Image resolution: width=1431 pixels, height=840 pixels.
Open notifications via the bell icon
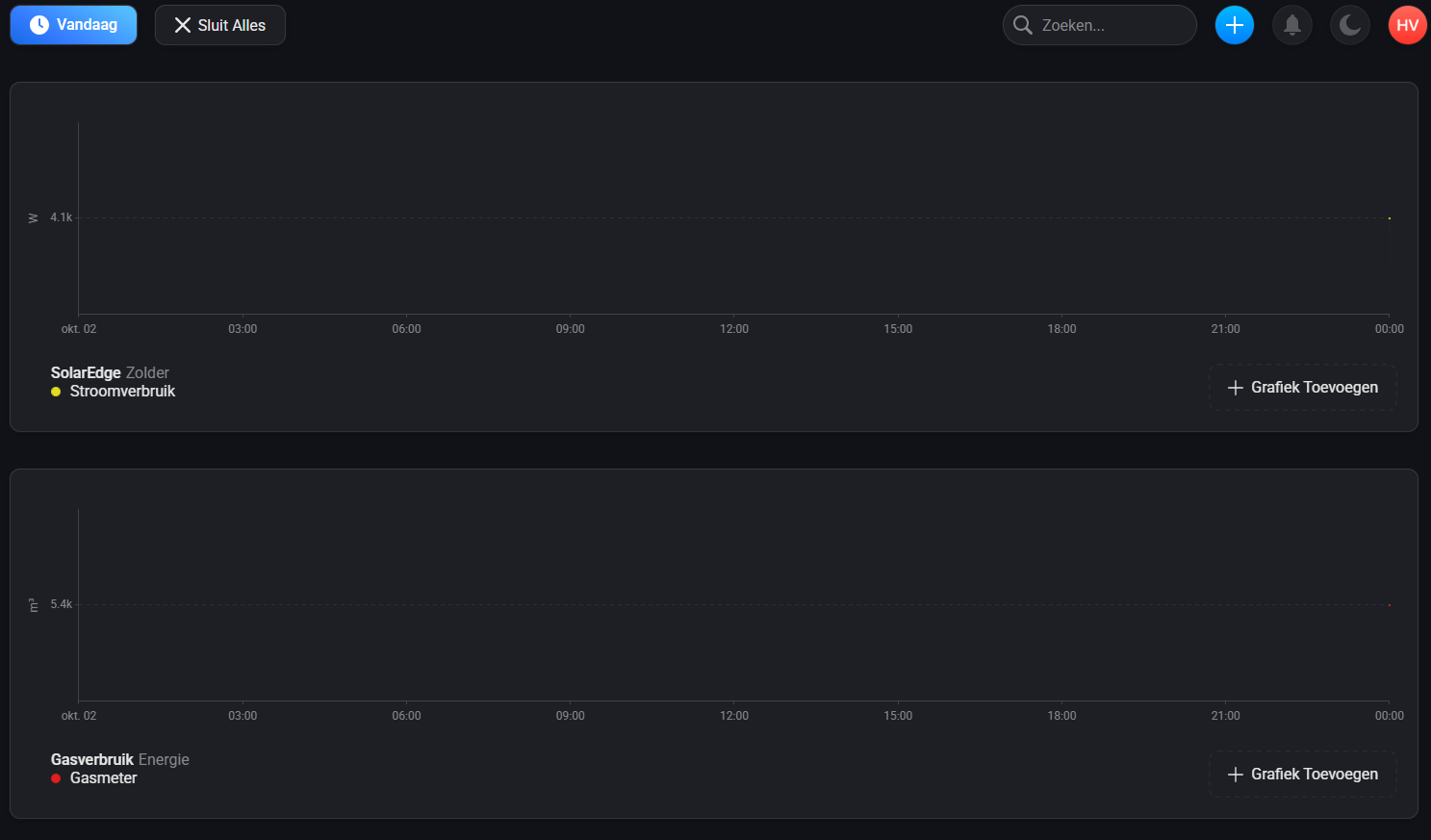point(1292,25)
